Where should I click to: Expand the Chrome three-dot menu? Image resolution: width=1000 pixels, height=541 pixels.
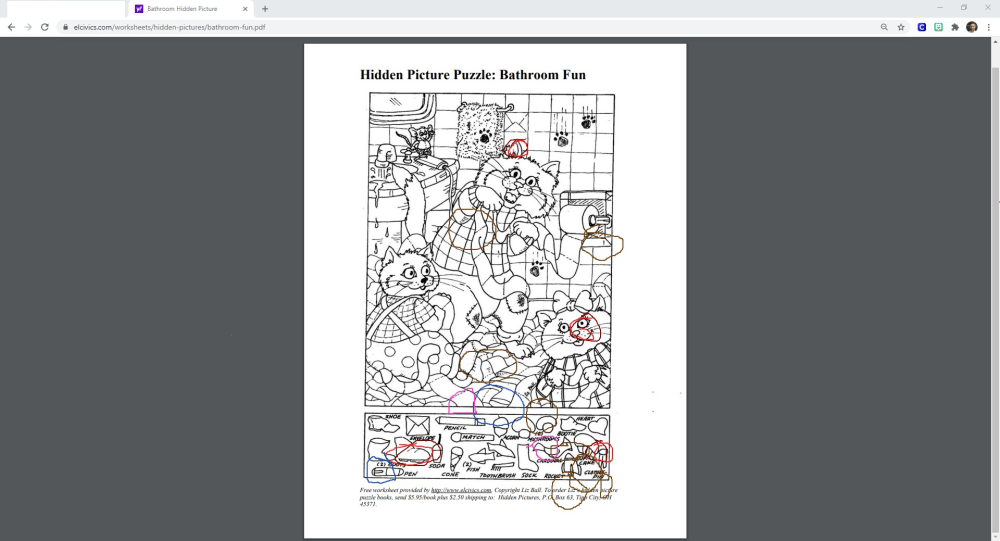click(988, 27)
